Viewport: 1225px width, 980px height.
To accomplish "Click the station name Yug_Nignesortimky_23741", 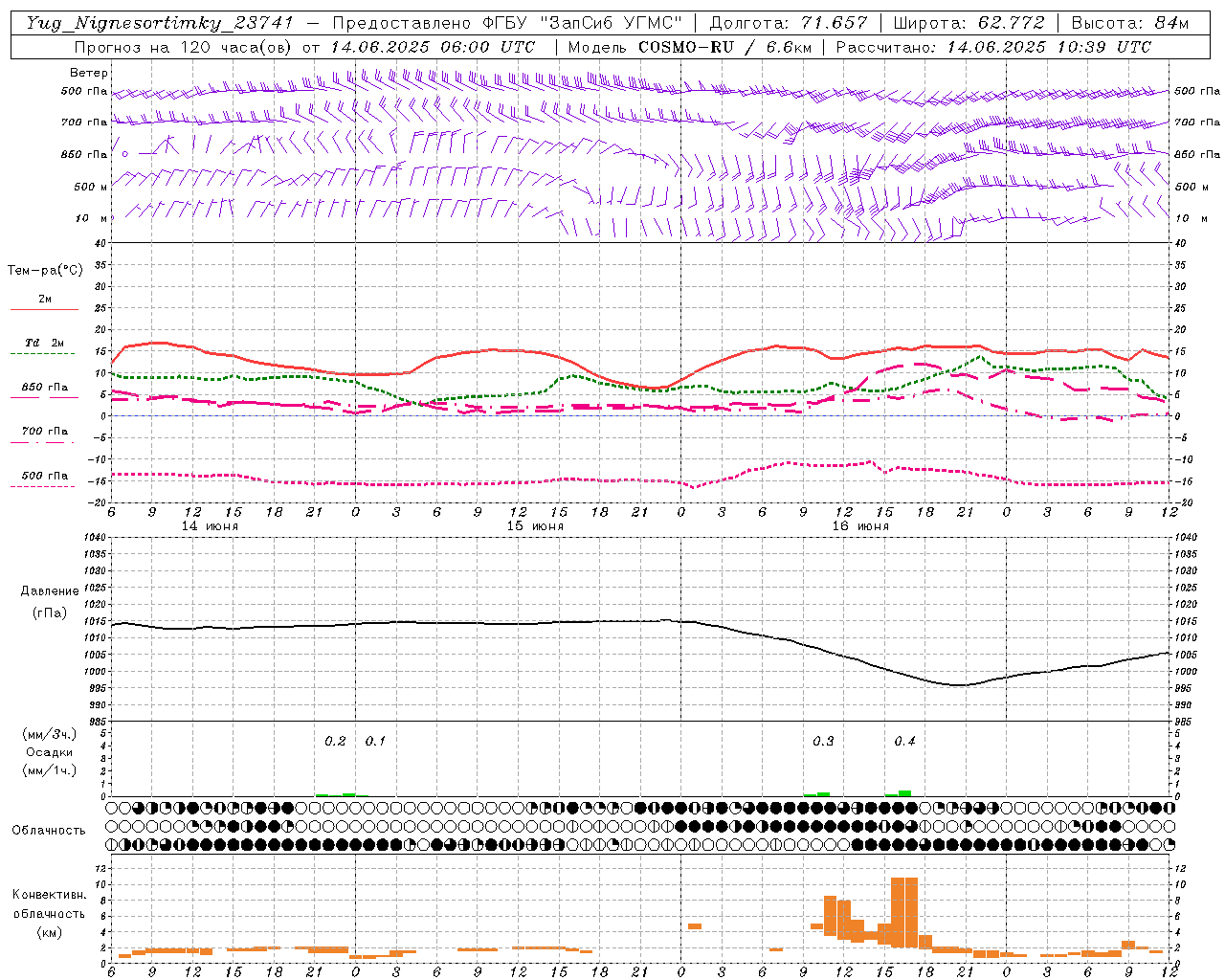I will [160, 24].
